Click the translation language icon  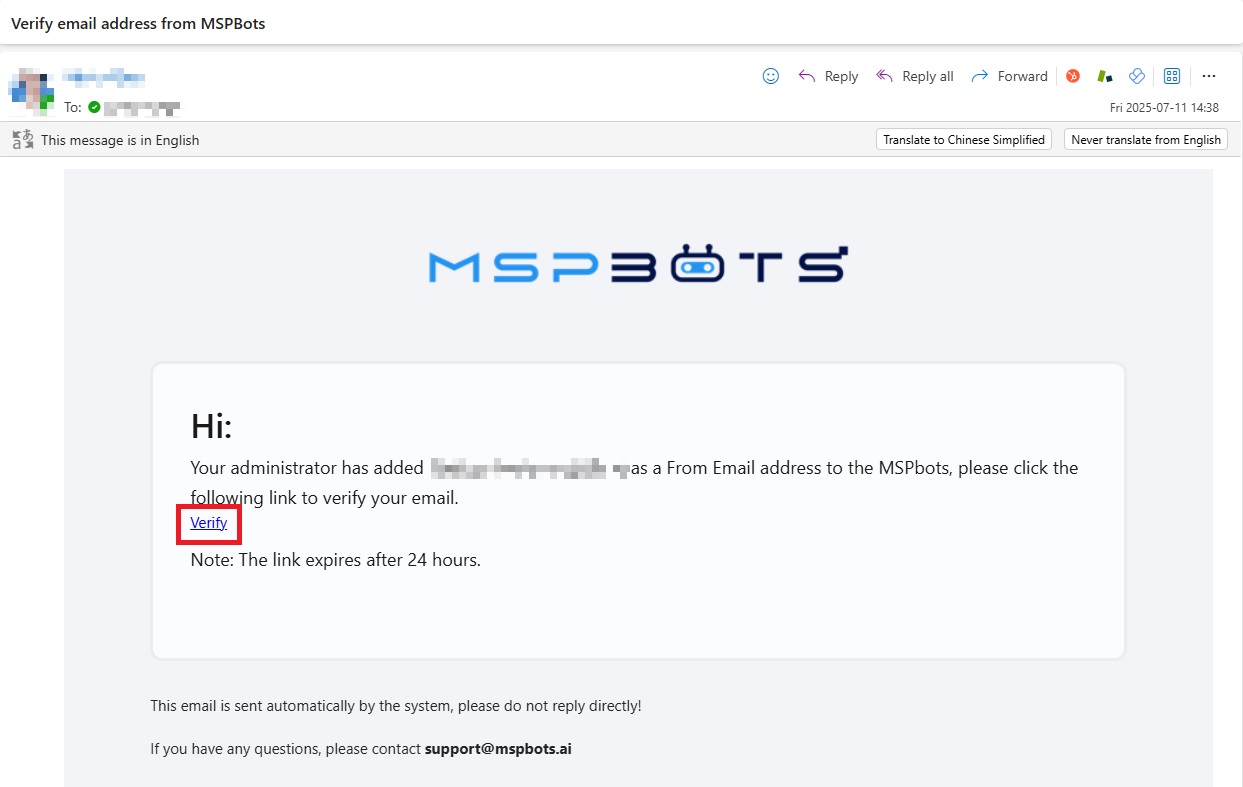click(22, 139)
